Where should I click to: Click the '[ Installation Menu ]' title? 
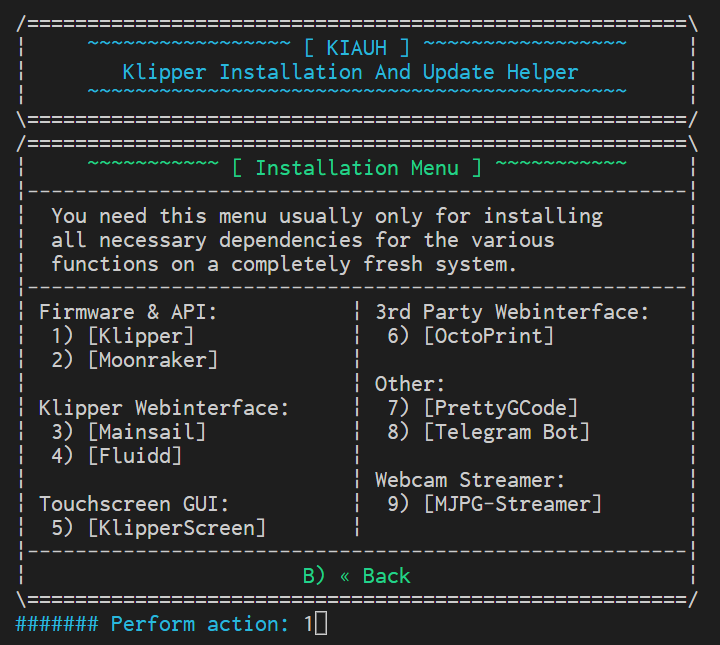point(357,168)
